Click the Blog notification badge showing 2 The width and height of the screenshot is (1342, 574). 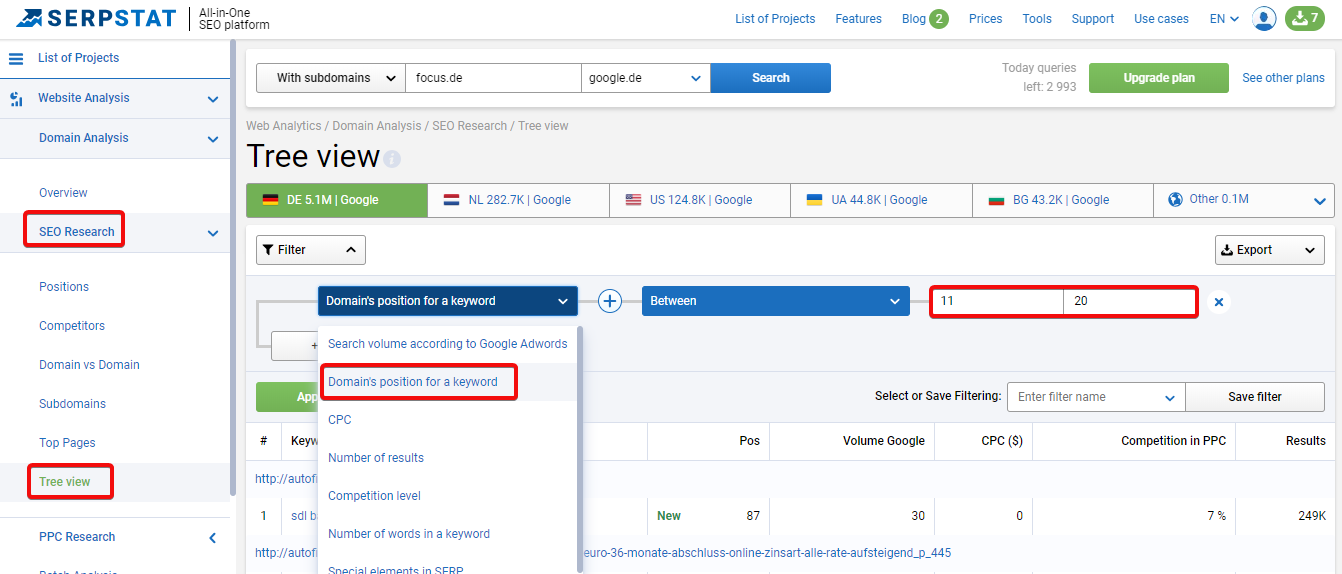[938, 18]
